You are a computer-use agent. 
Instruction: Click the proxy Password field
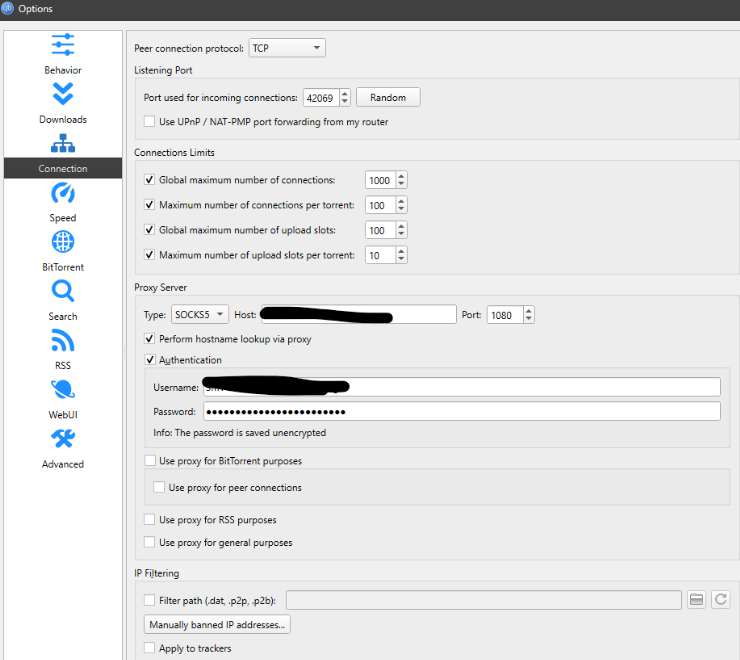(461, 412)
